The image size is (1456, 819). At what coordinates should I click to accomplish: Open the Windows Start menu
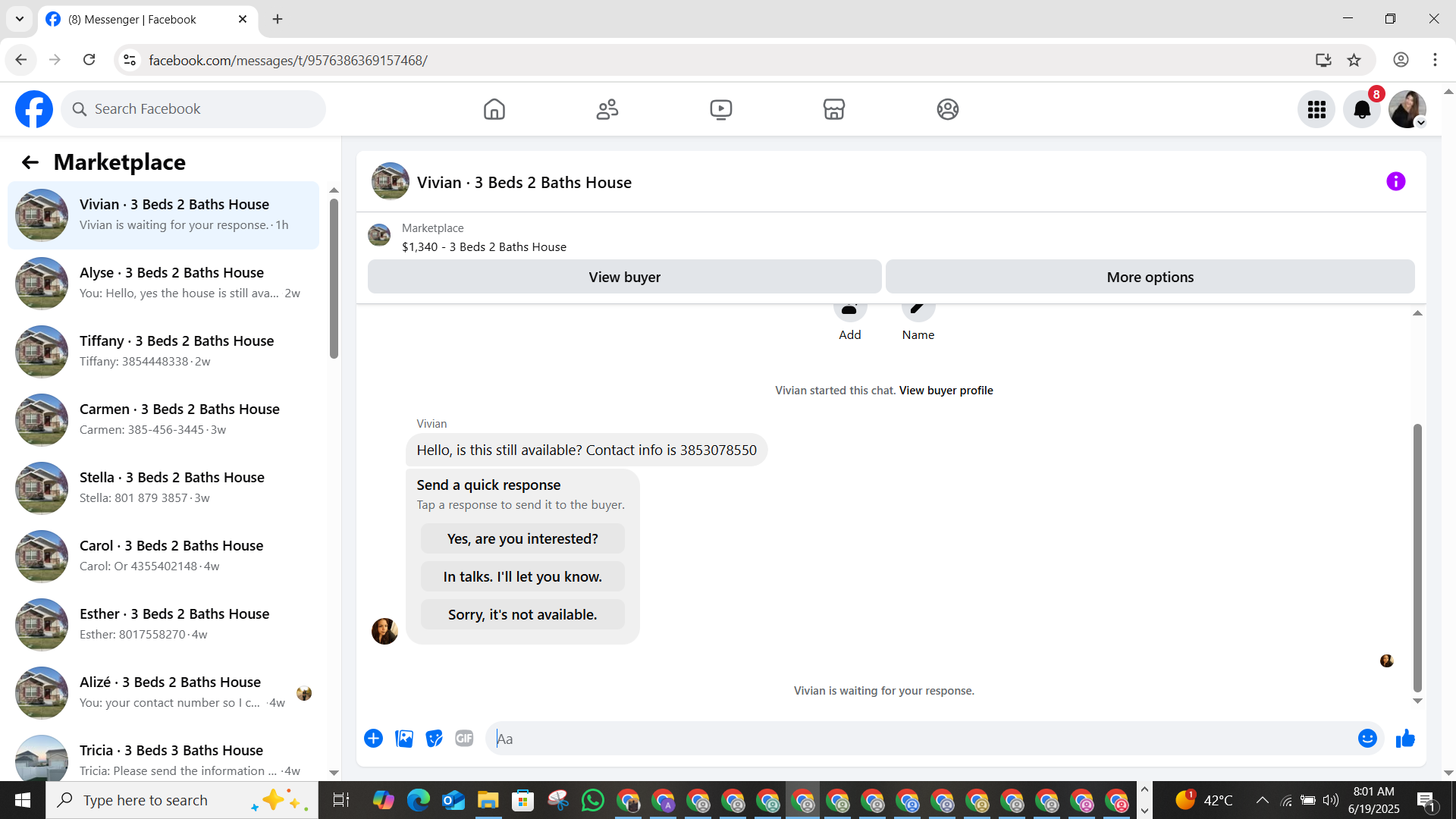point(23,800)
